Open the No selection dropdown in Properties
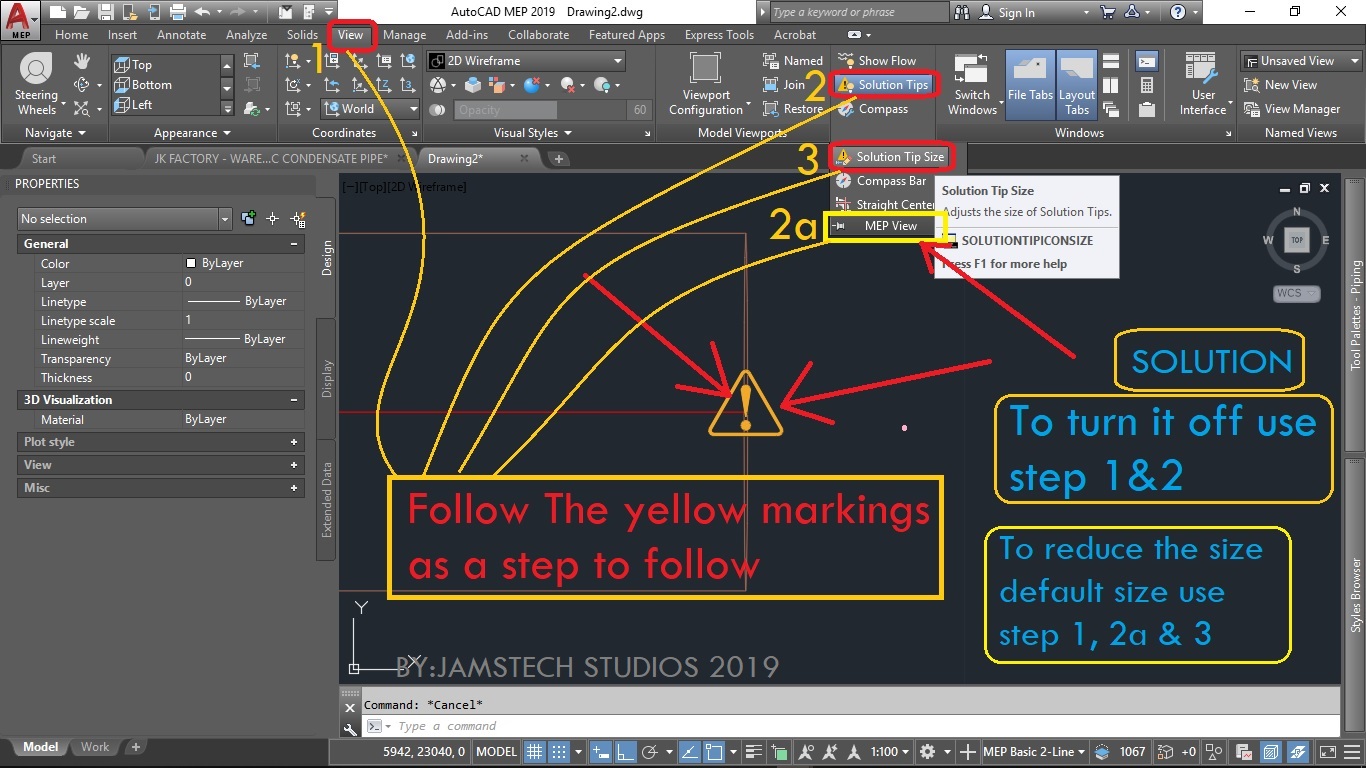This screenshot has height=768, width=1366. [x=125, y=219]
